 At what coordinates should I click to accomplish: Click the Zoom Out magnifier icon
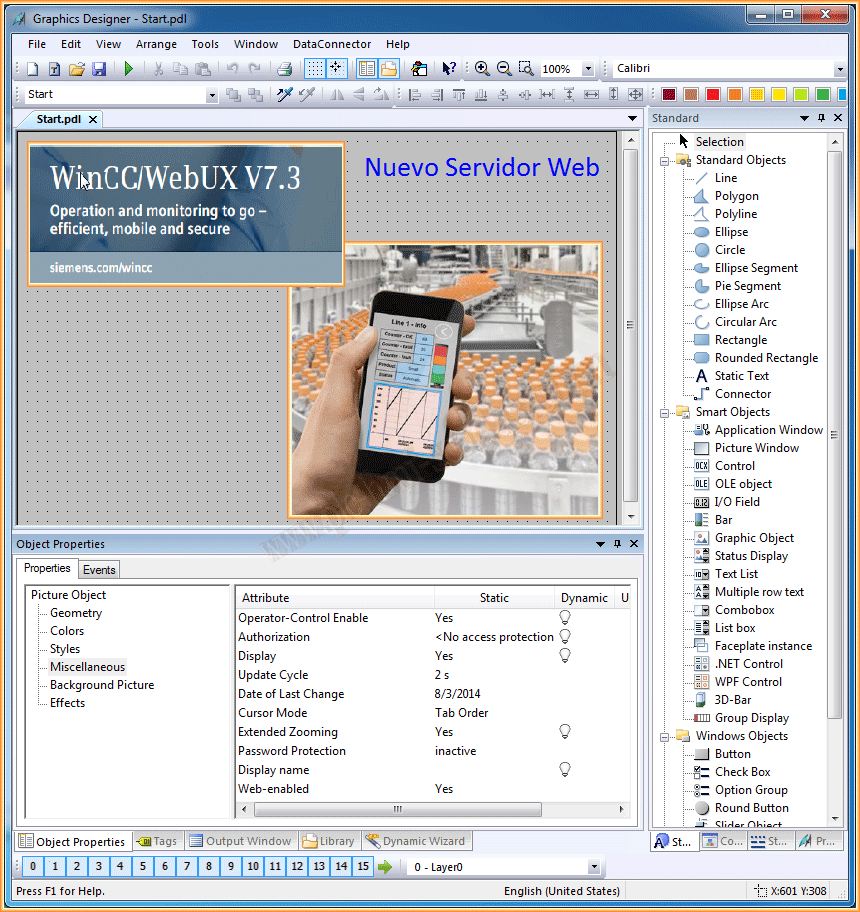(504, 69)
